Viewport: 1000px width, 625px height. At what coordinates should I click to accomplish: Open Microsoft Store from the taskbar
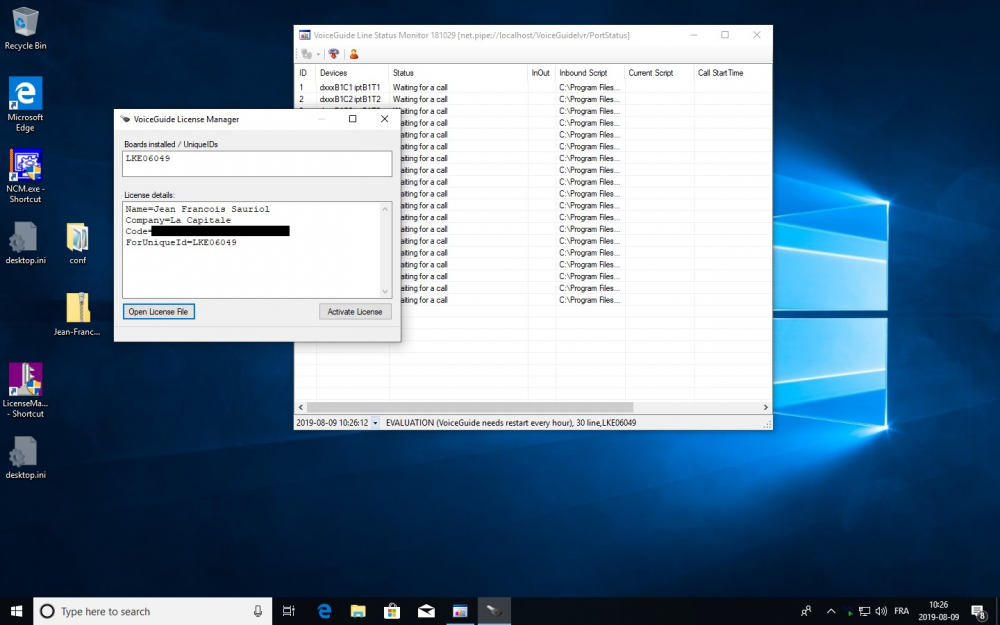(x=392, y=611)
